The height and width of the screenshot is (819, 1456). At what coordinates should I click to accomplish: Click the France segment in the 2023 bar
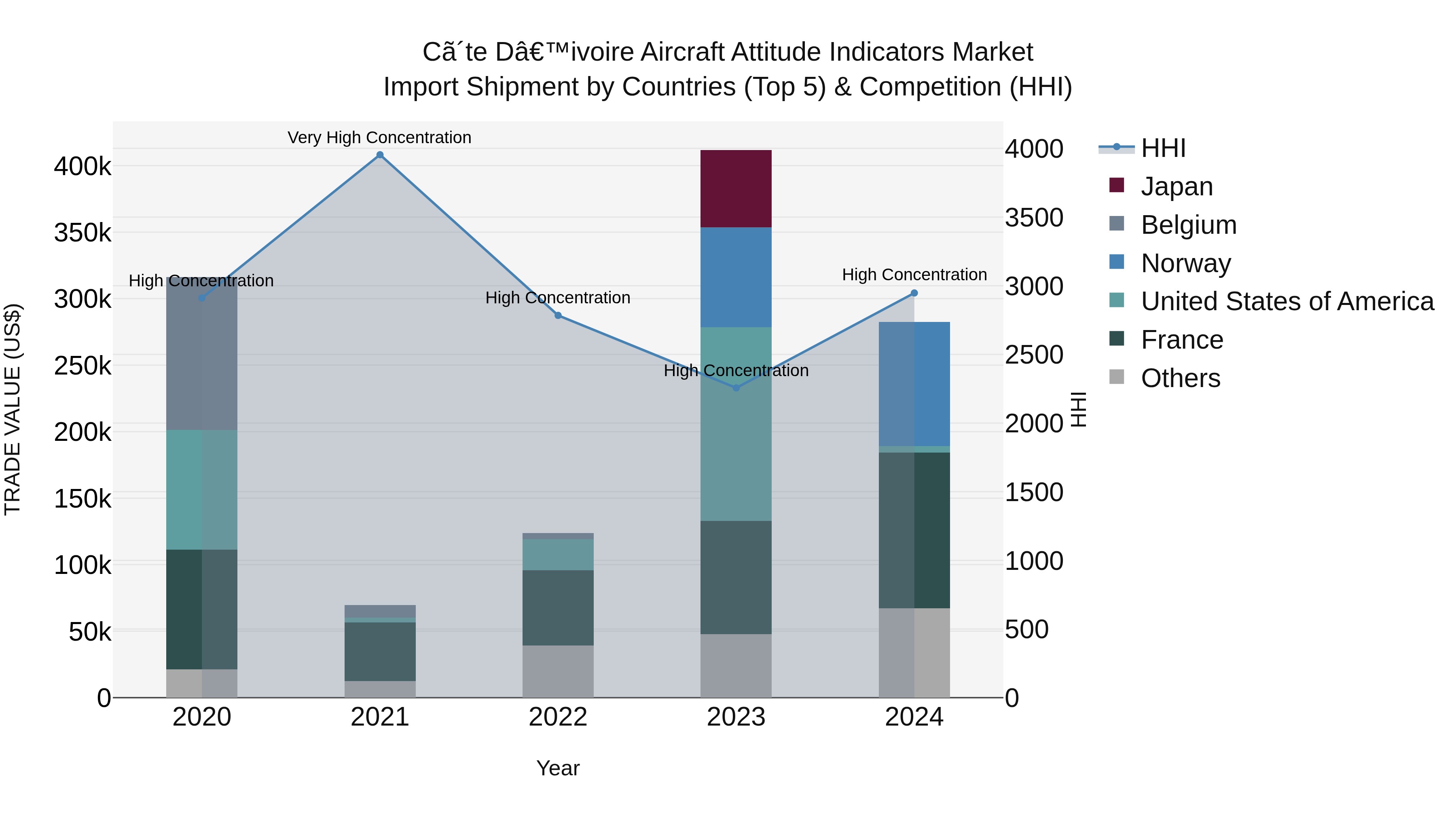tap(736, 578)
